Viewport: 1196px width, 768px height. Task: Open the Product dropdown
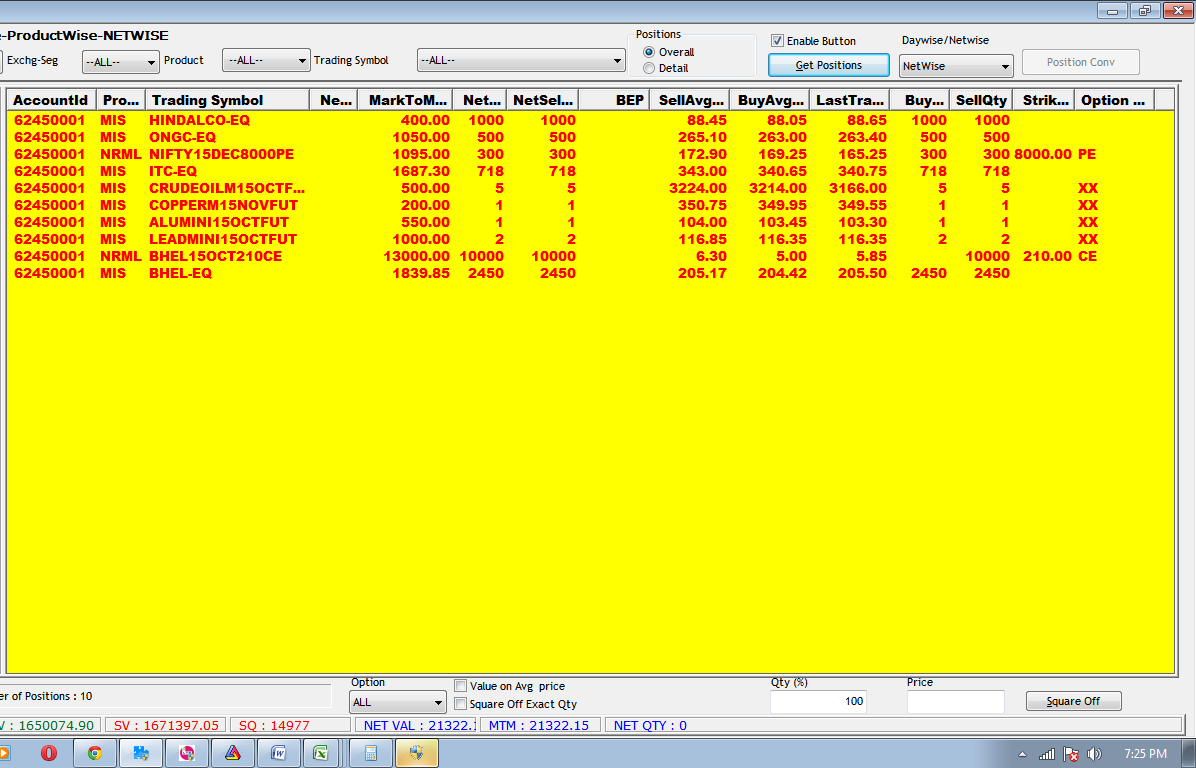coord(265,60)
